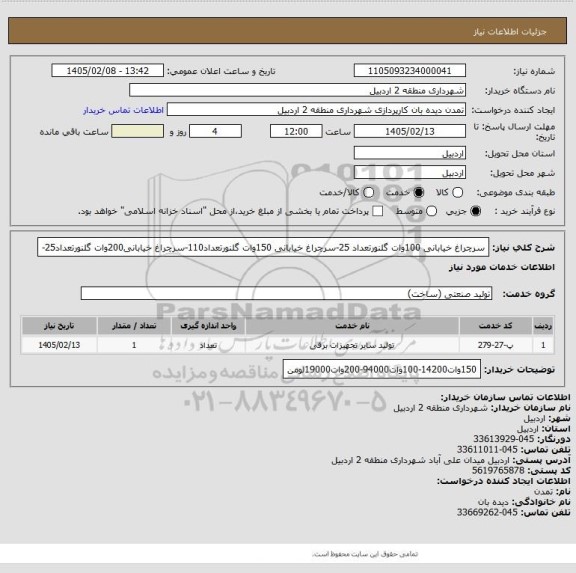This screenshot has width=576, height=573.
Task: Click the request creator field
Action: [316, 110]
